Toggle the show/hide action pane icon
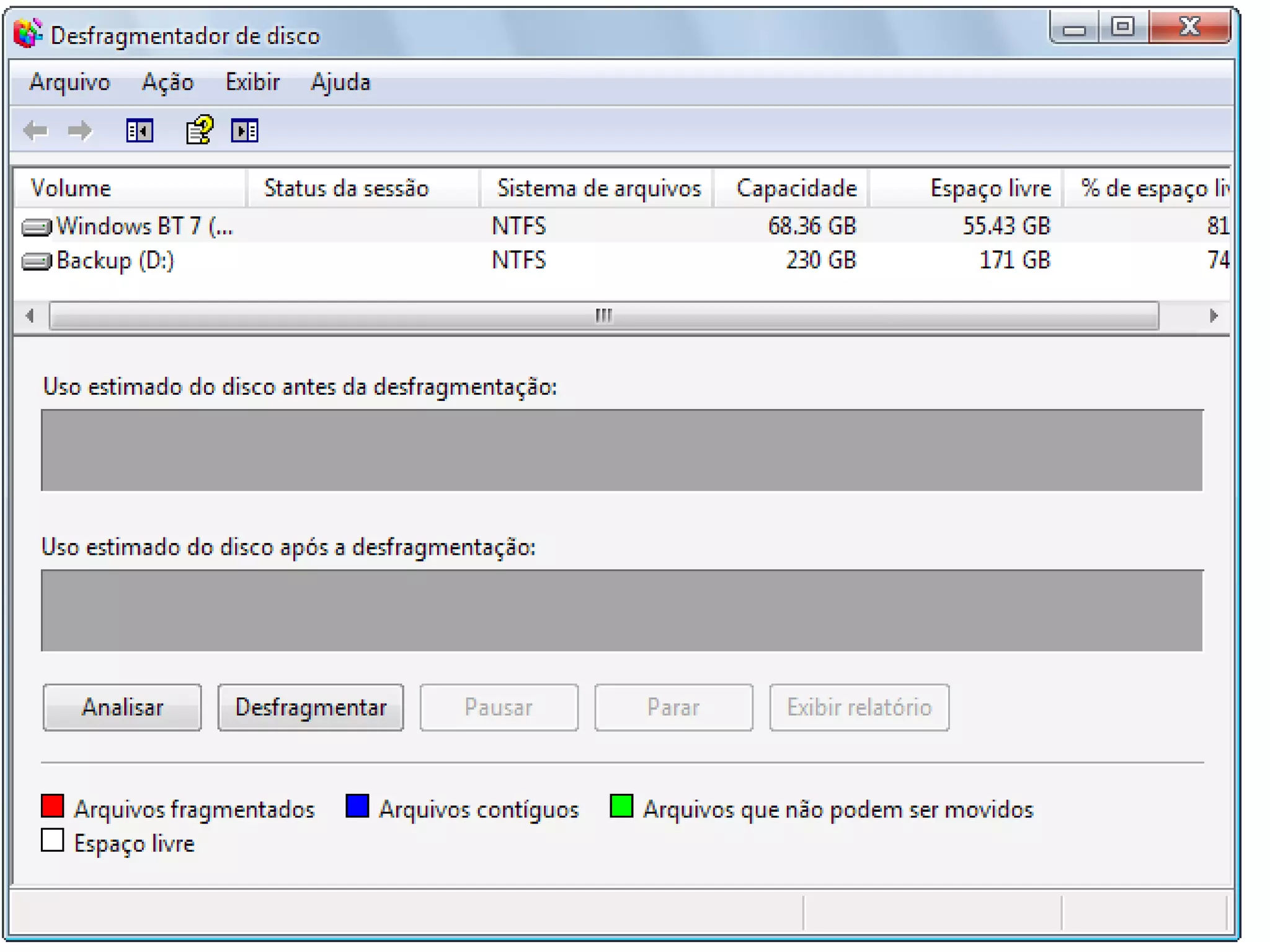Image resolution: width=1270 pixels, height=952 pixels. [x=244, y=131]
